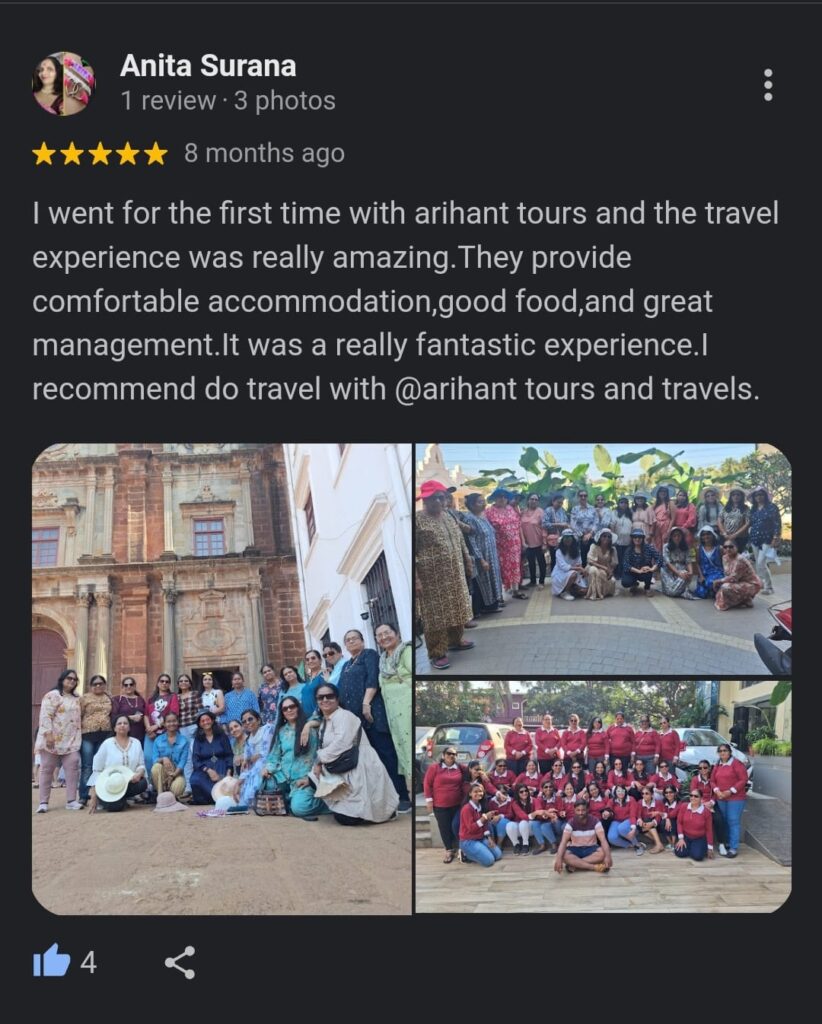This screenshot has height=1024, width=822.
Task: Tap the '8 months ago' timestamp
Action: pos(264,153)
